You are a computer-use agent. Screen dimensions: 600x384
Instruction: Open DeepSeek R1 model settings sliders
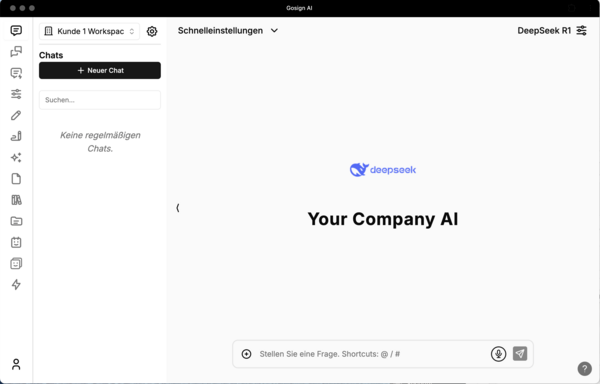(582, 31)
